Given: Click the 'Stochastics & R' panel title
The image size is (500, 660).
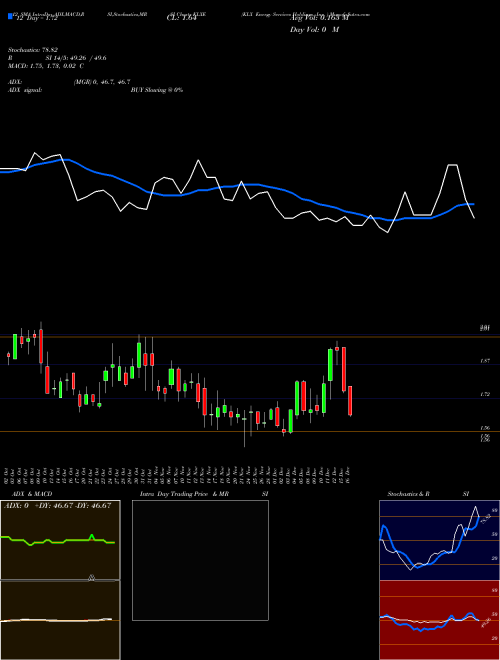Looking at the screenshot, I should (x=408, y=494).
